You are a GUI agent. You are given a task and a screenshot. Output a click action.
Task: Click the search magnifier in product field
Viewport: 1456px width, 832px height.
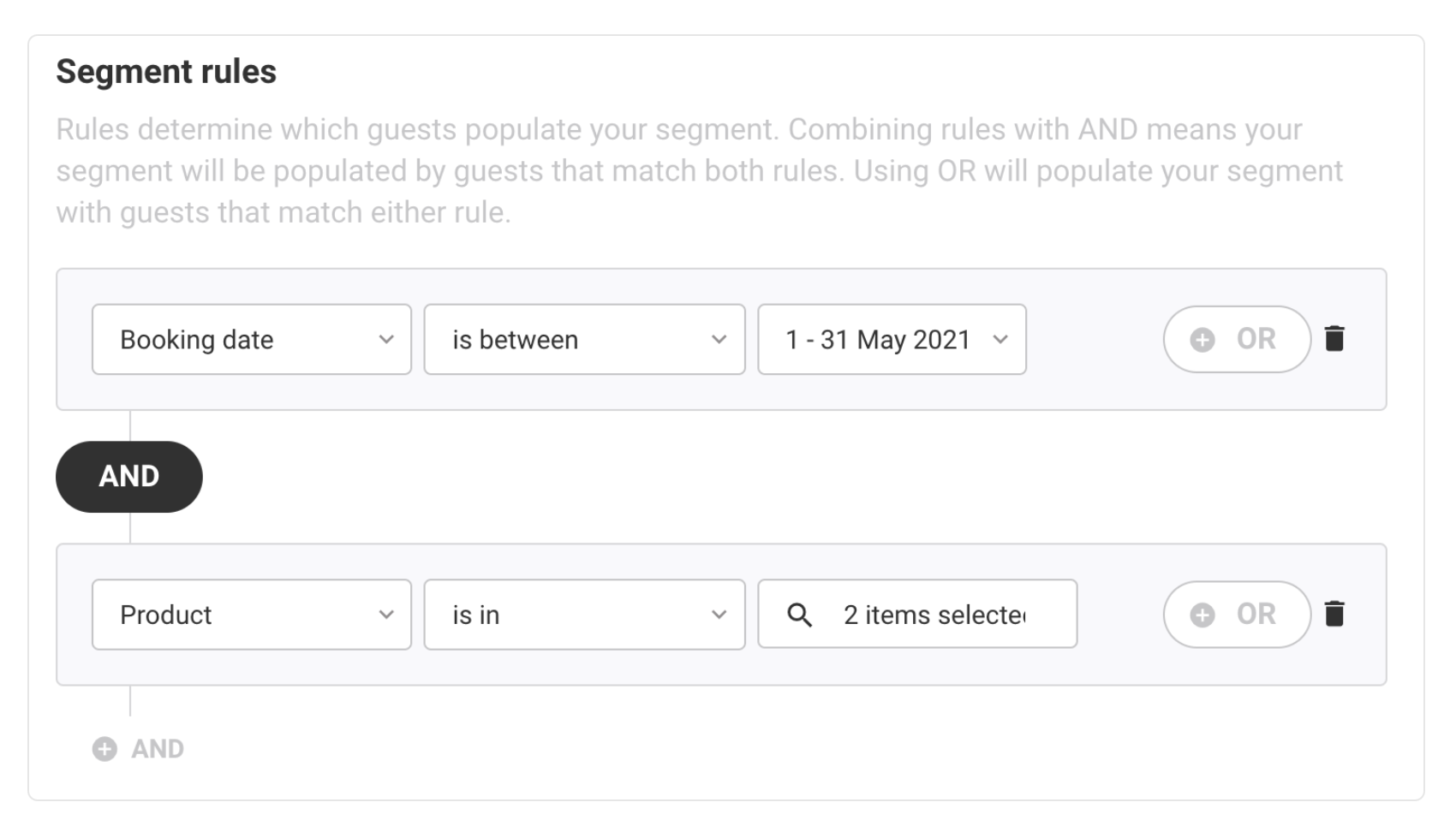click(799, 615)
